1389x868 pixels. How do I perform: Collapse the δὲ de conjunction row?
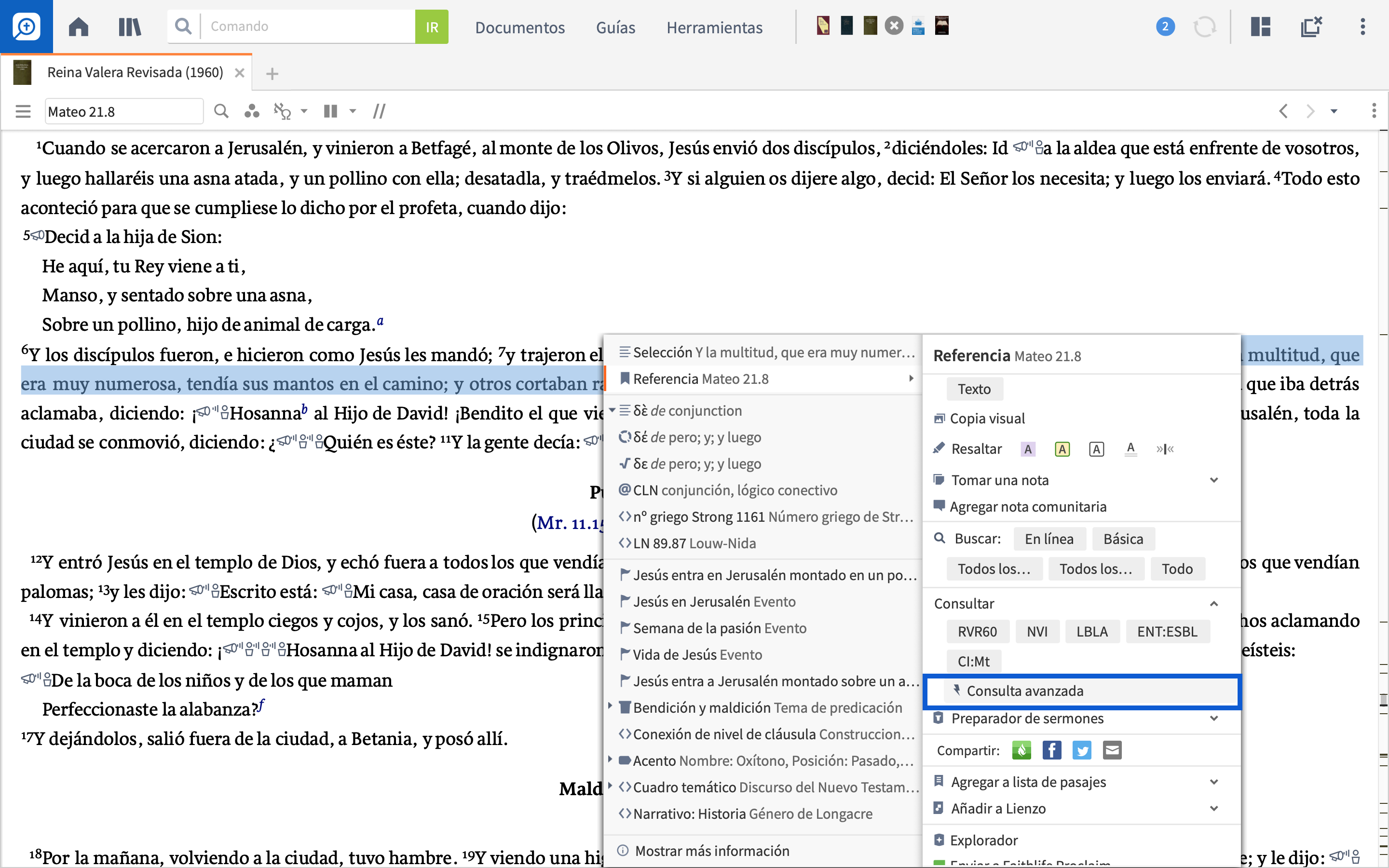click(x=613, y=410)
